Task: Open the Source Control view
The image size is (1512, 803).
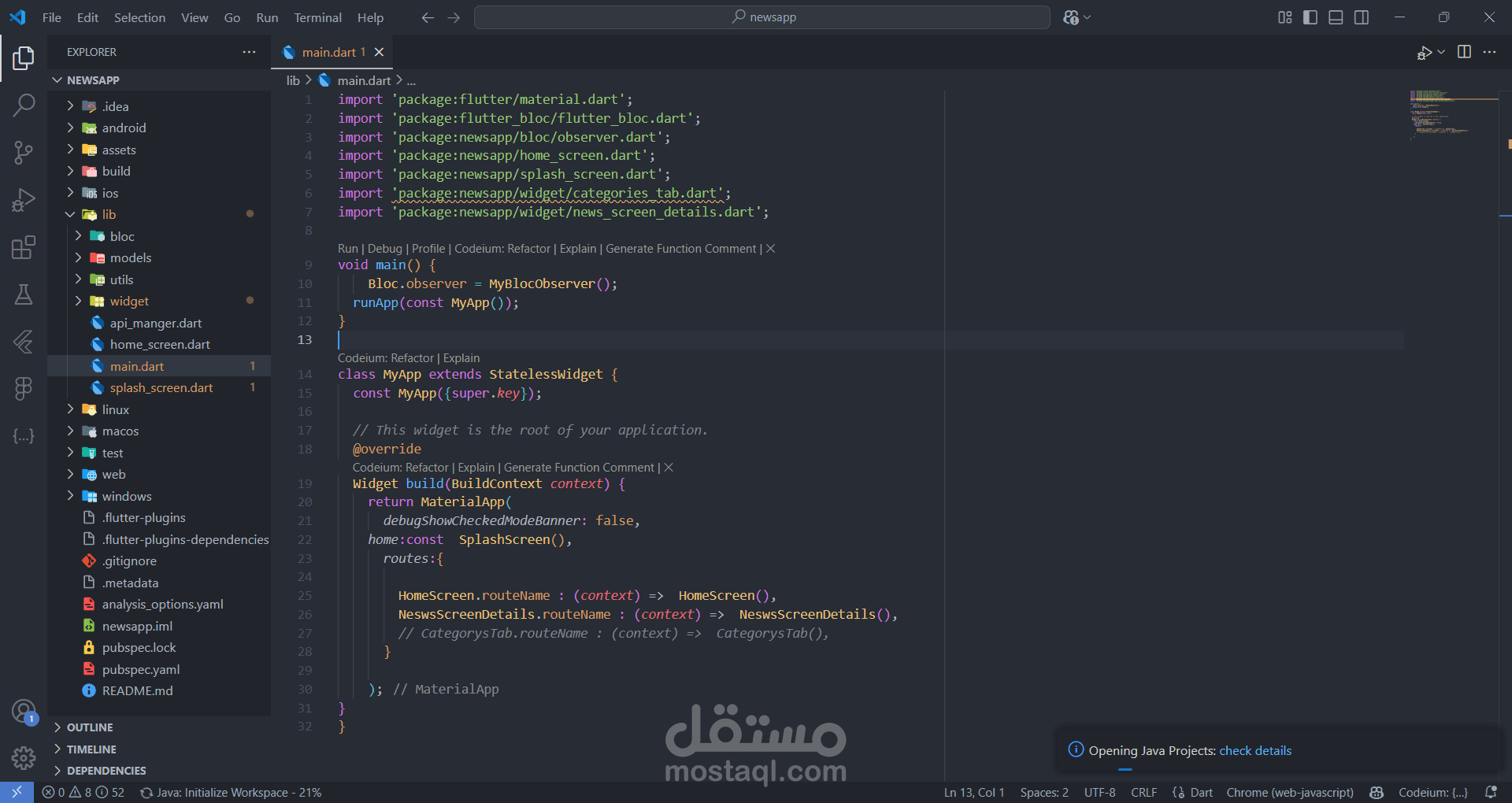Action: click(x=24, y=153)
